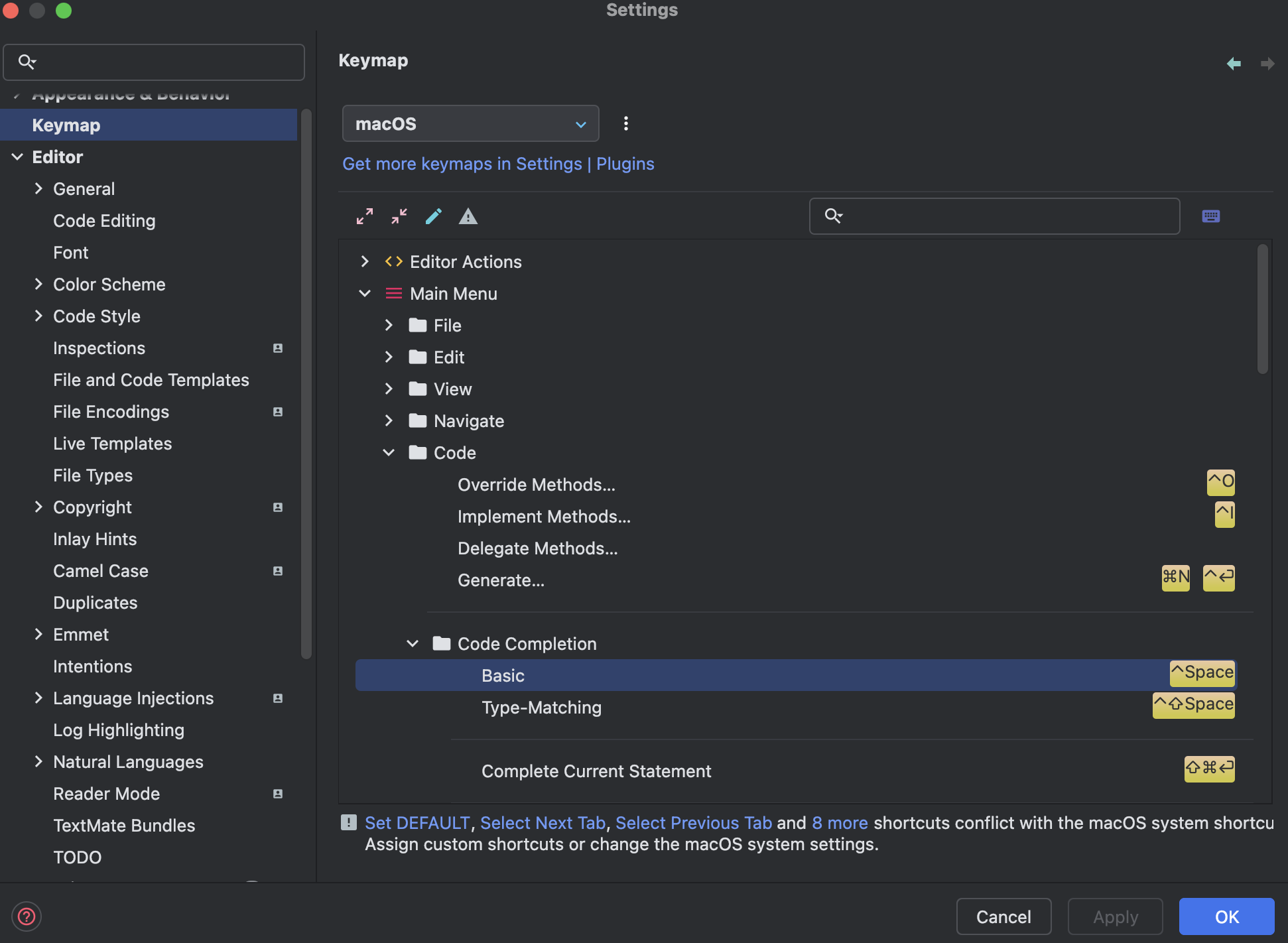
Task: Click the Help question mark icon
Action: click(x=27, y=916)
